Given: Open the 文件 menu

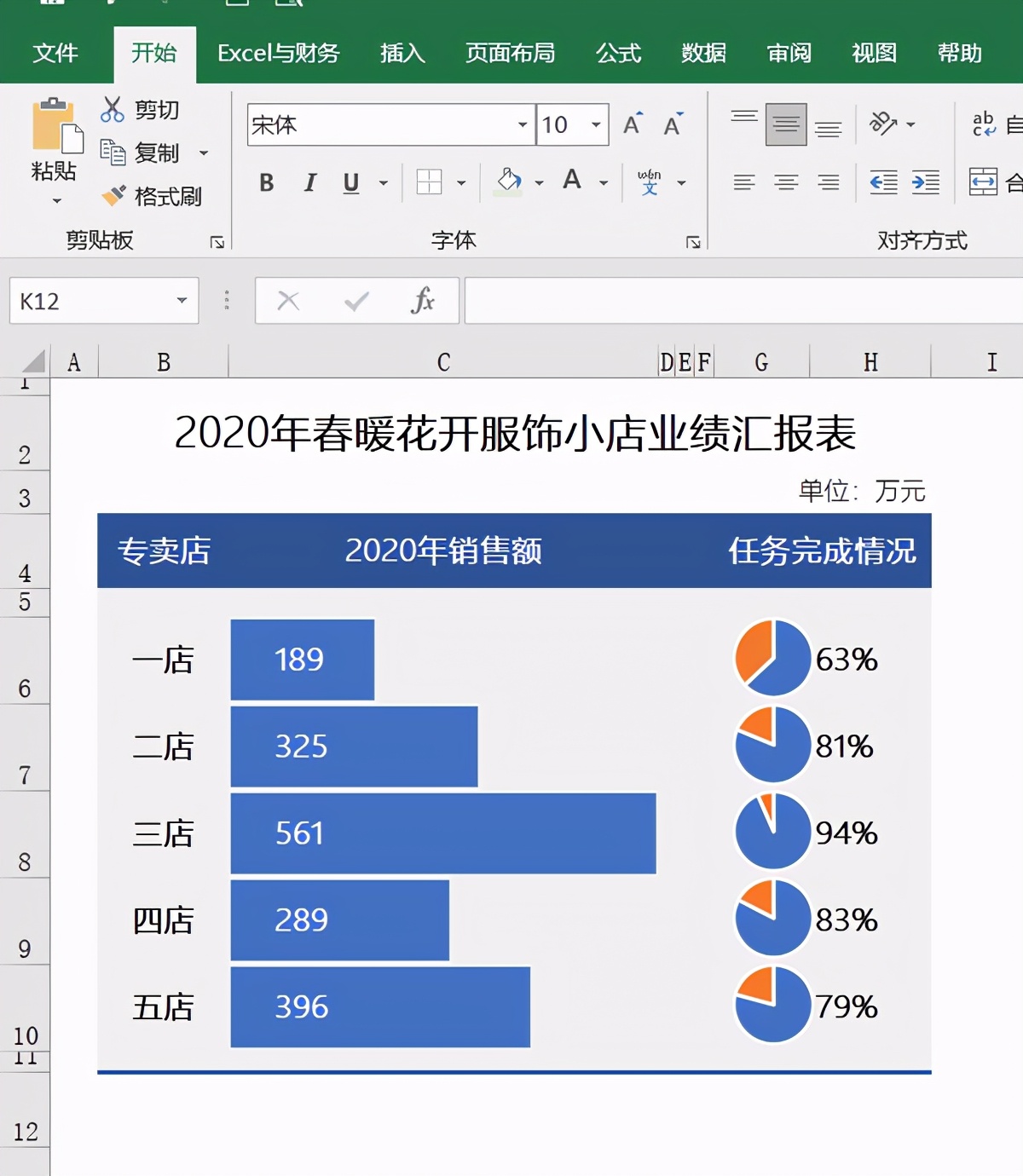Looking at the screenshot, I should [x=55, y=53].
